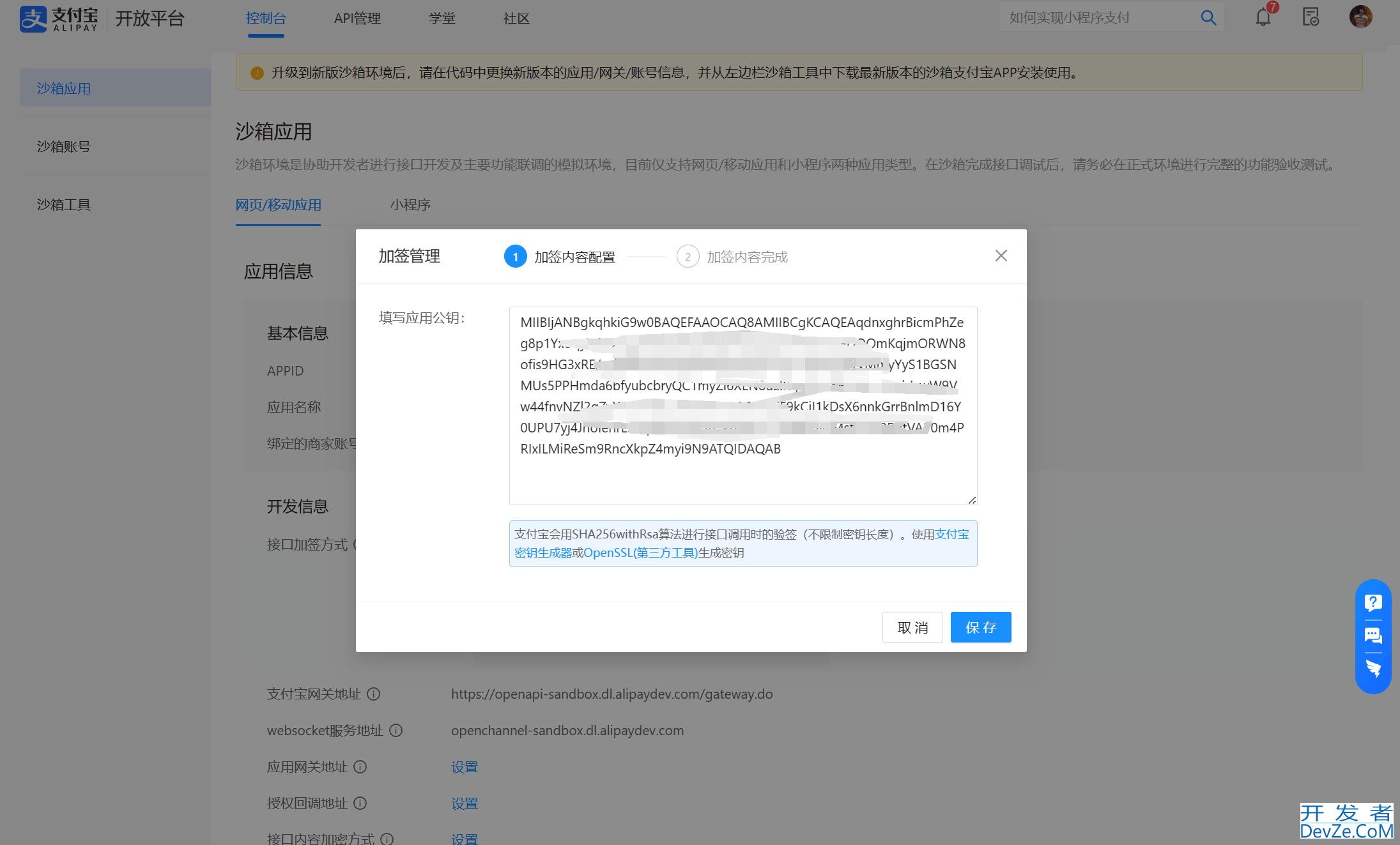Click the 取消 button
1400x845 pixels.
point(912,627)
